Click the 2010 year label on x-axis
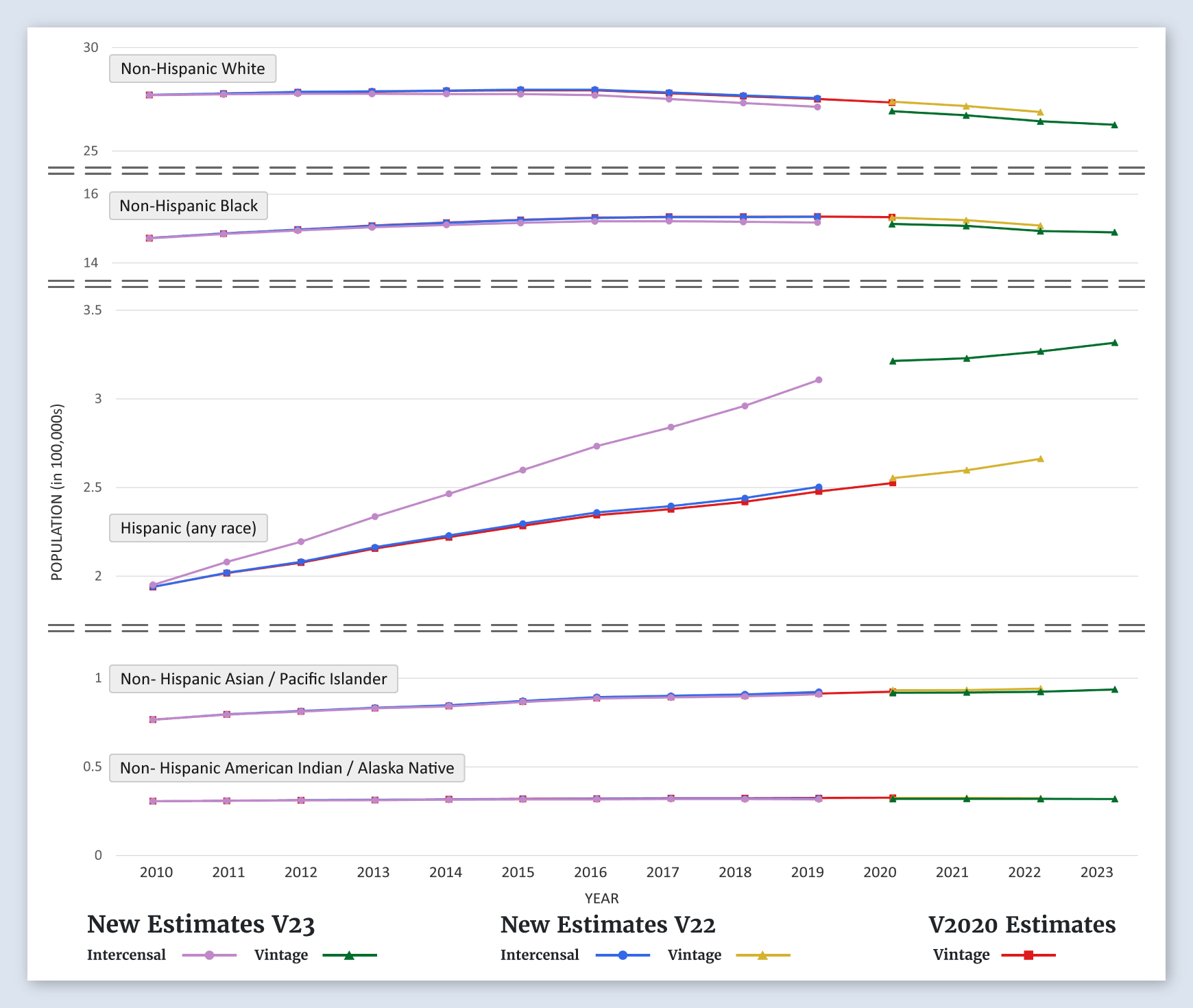Image resolution: width=1193 pixels, height=1008 pixels. (x=156, y=872)
